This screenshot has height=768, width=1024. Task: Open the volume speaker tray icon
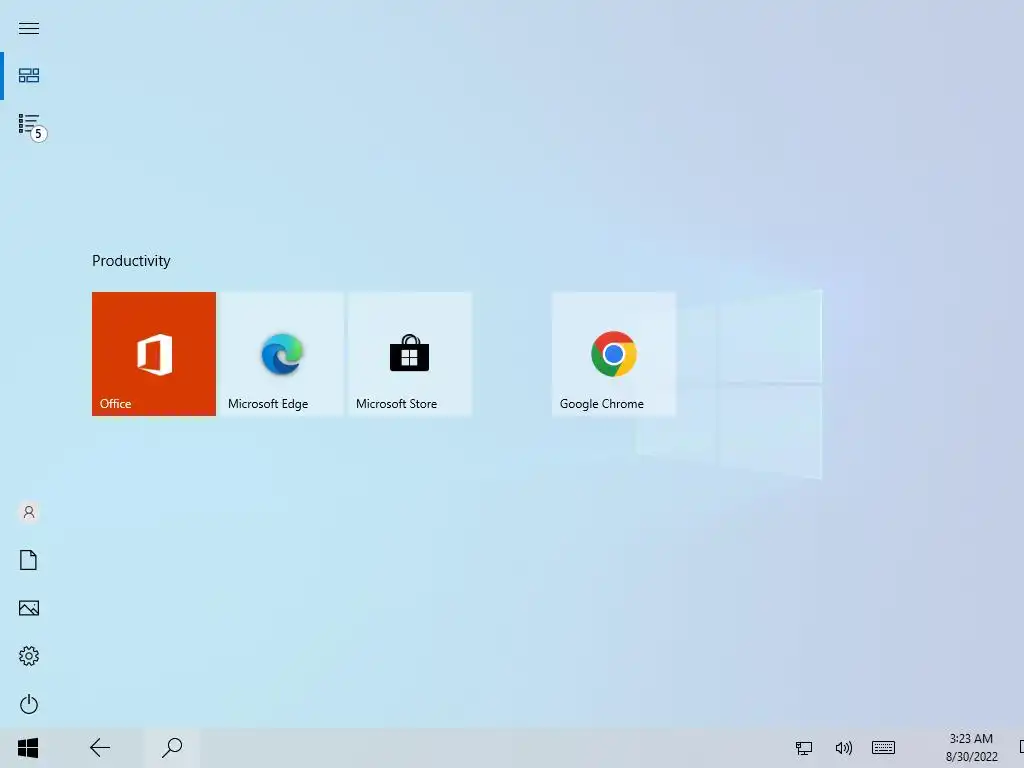844,748
